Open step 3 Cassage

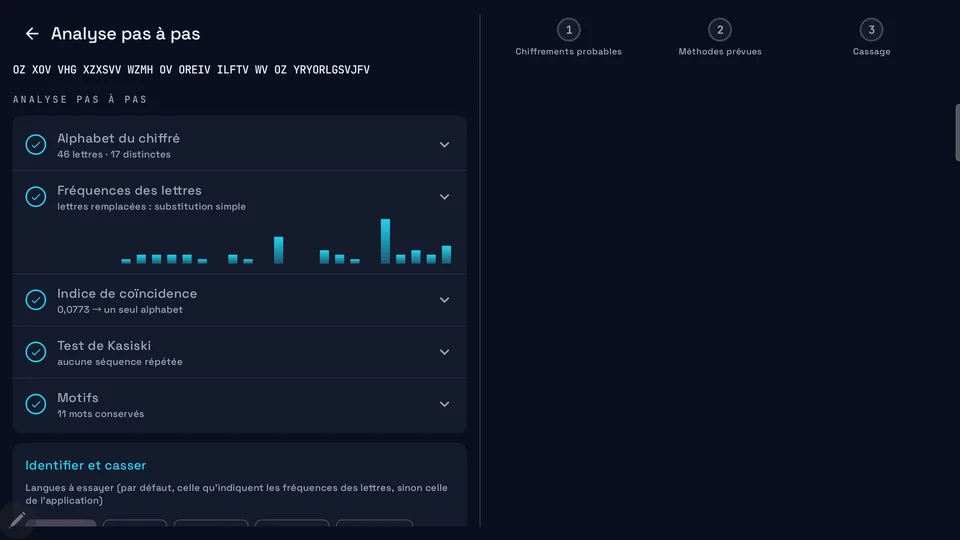[871, 37]
